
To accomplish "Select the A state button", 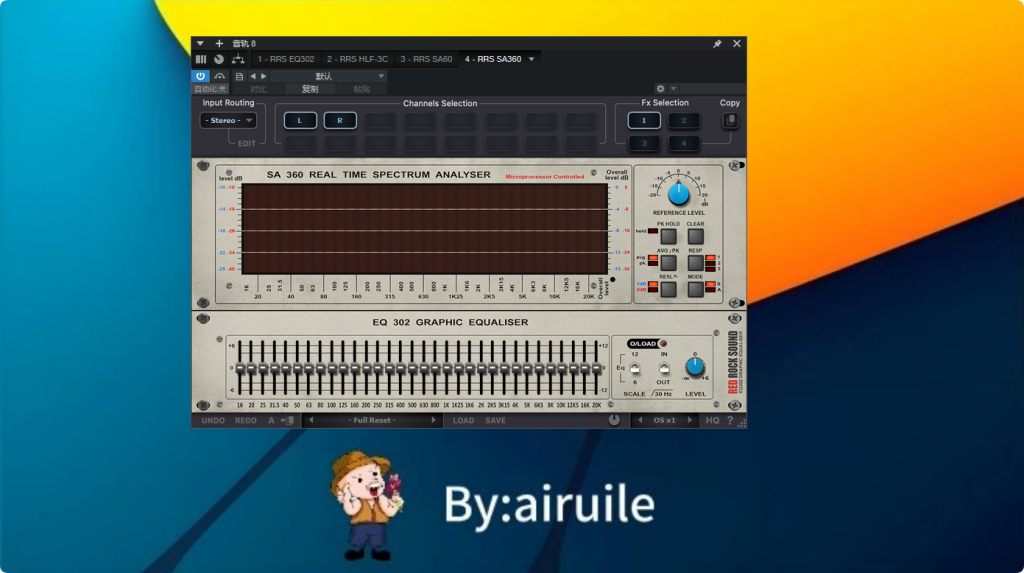I will click(x=271, y=421).
